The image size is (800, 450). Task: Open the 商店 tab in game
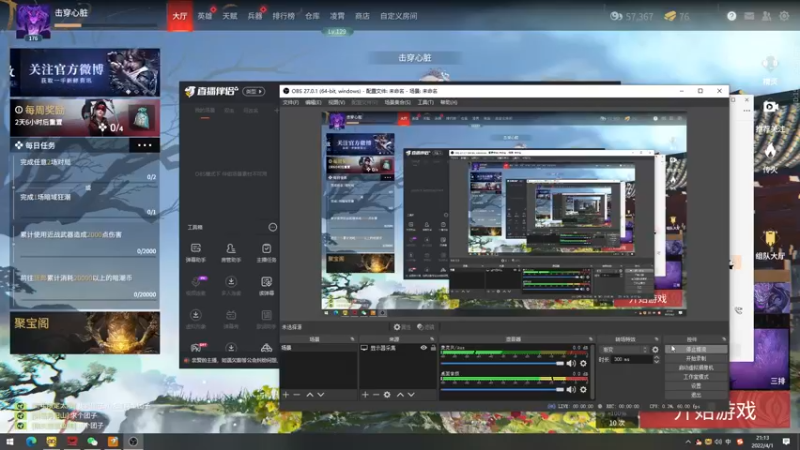tap(362, 16)
